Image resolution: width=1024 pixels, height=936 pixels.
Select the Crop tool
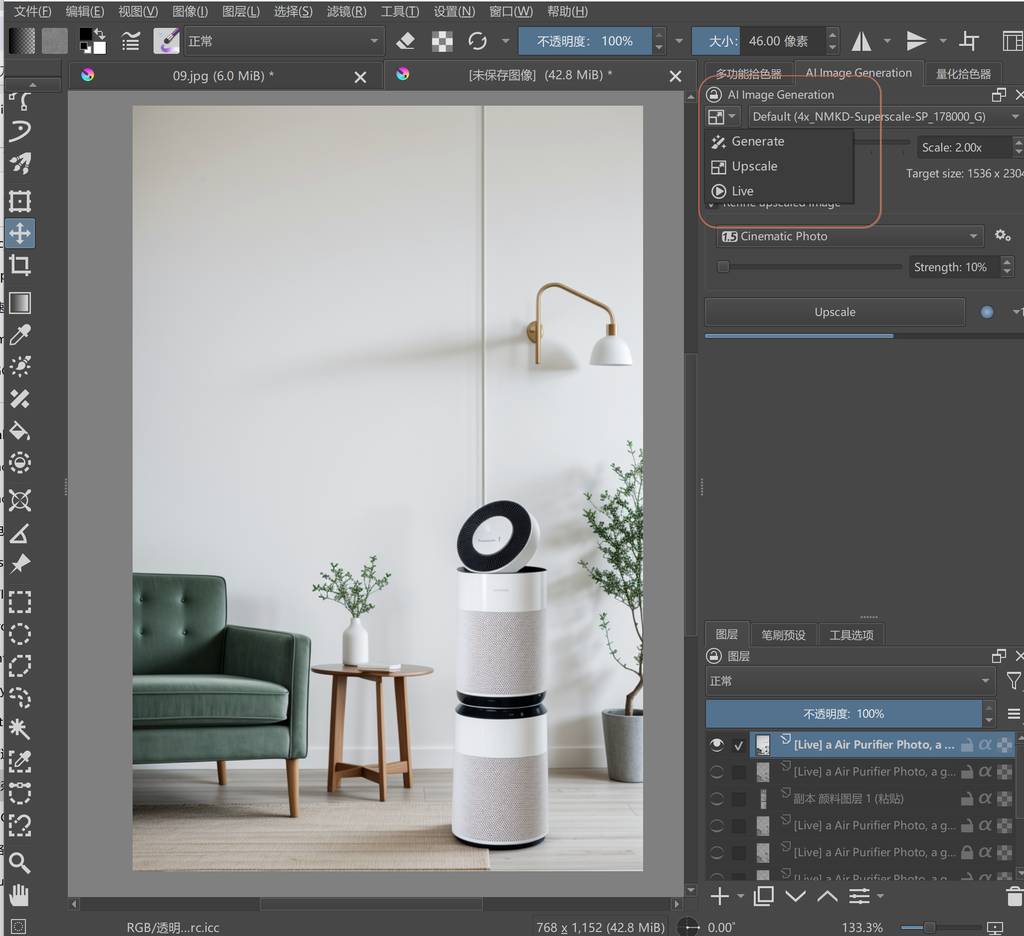[x=20, y=266]
